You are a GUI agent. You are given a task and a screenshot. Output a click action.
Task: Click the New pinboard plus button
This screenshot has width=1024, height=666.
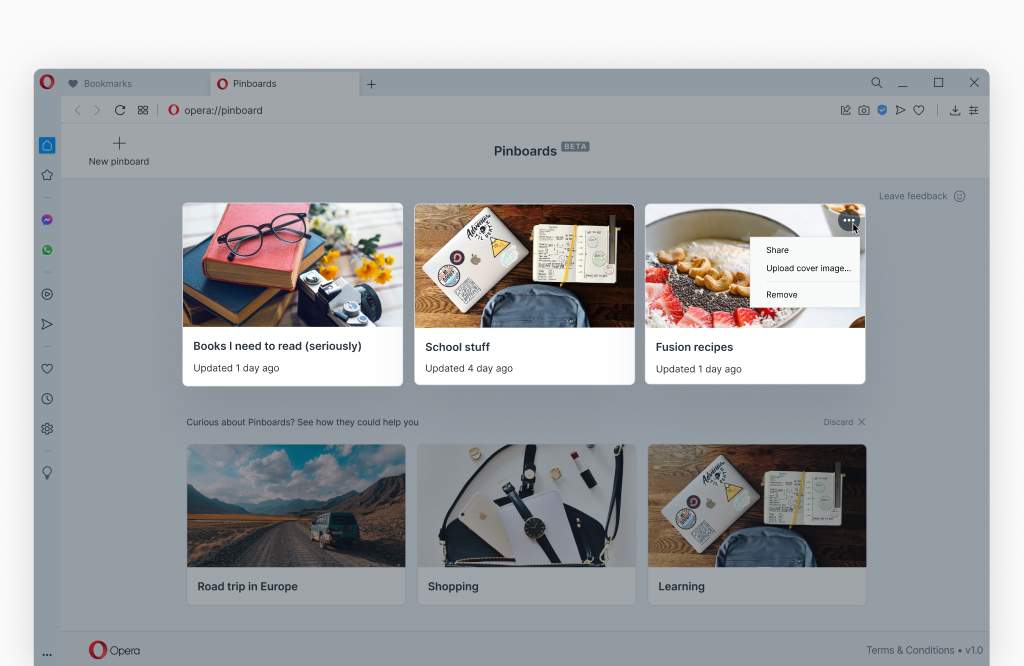[119, 144]
